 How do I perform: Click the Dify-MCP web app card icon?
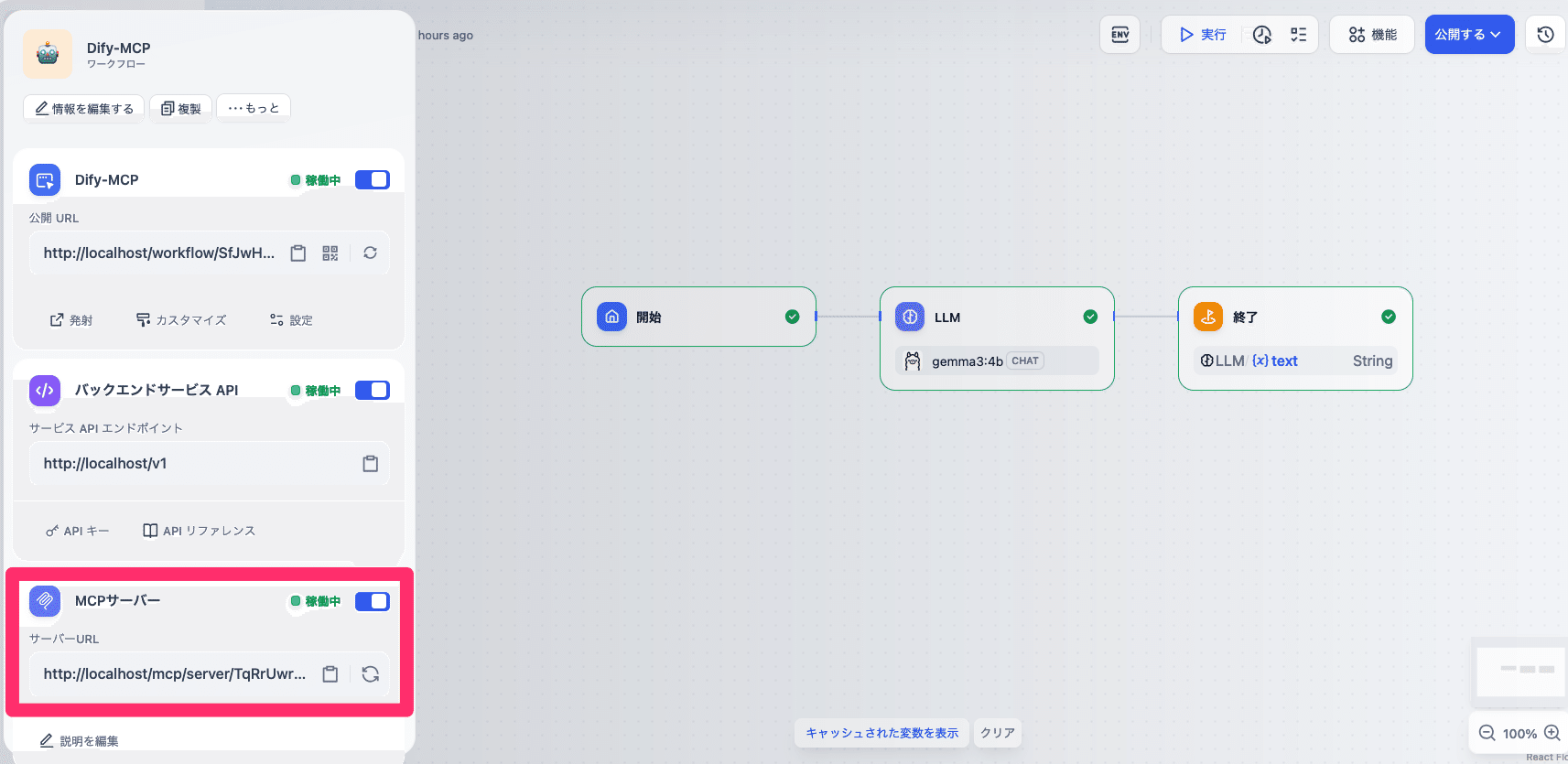(x=45, y=179)
